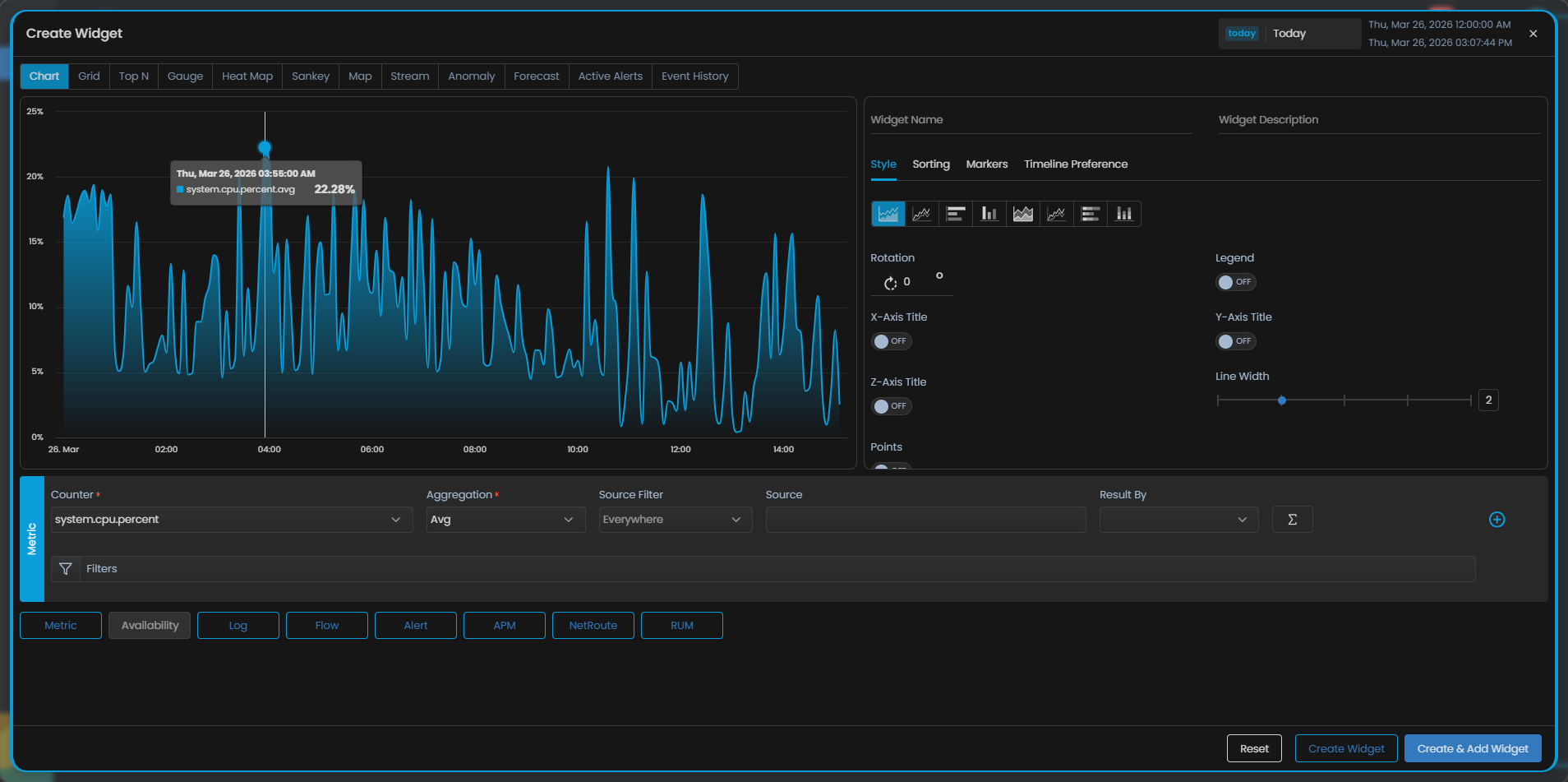The height and width of the screenshot is (782, 1568).
Task: Pick the stacked horizontal bar chart icon
Action: tap(1090, 214)
